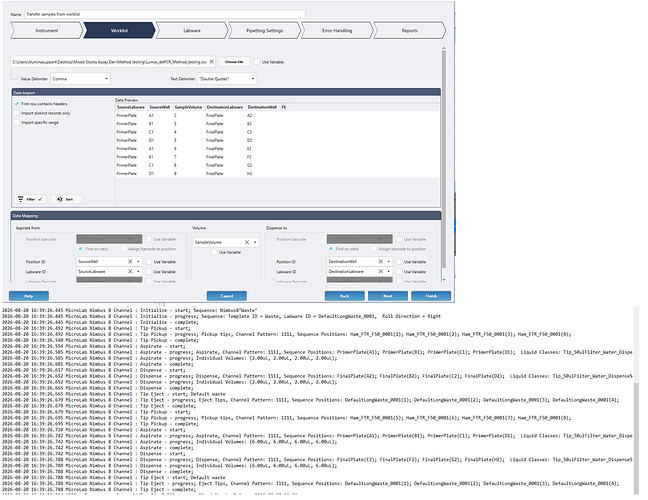This screenshot has width=648, height=500.
Task: Open the Pipetting Settings step
Action: (264, 31)
